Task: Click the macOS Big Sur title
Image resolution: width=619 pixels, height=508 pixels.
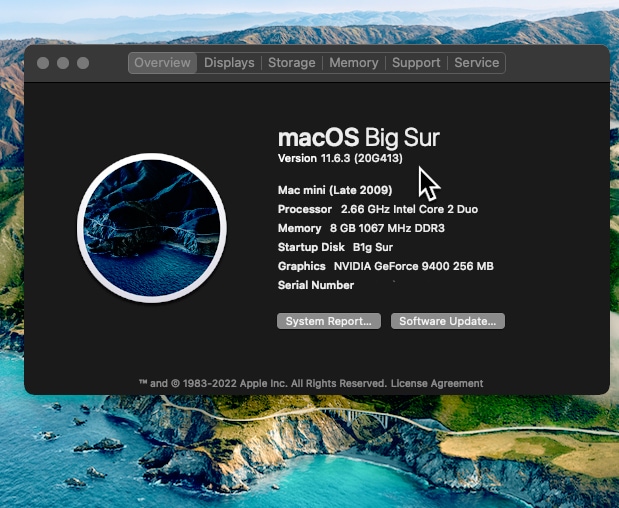Action: click(359, 137)
